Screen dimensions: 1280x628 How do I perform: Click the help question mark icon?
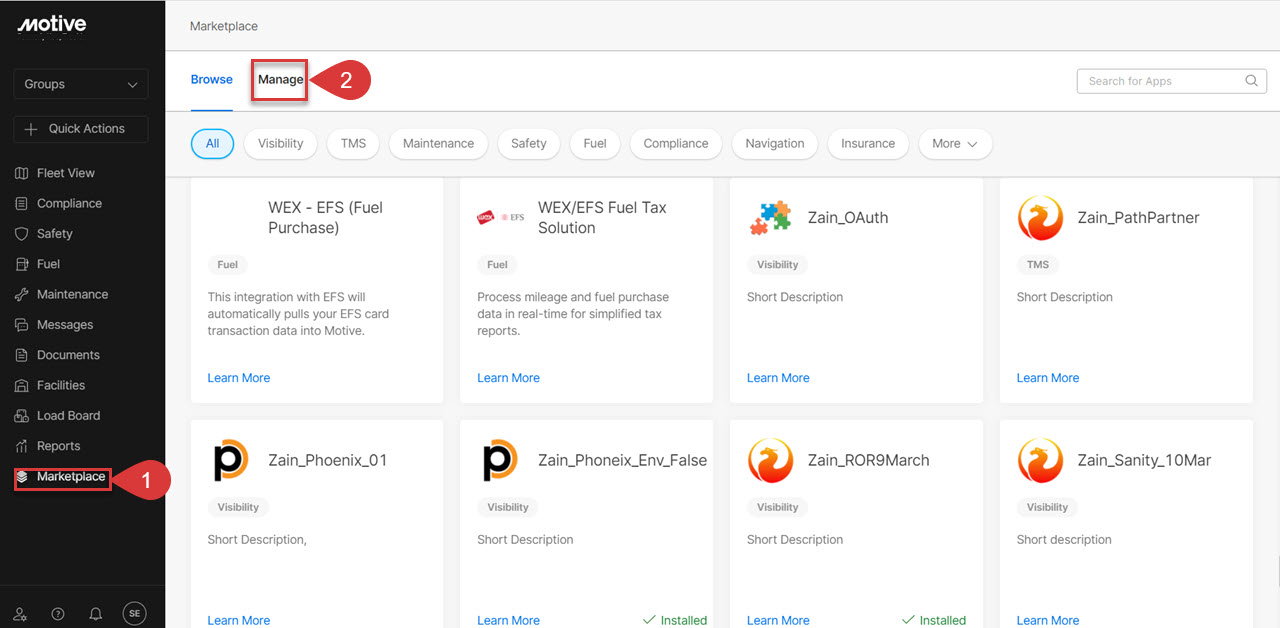58,614
